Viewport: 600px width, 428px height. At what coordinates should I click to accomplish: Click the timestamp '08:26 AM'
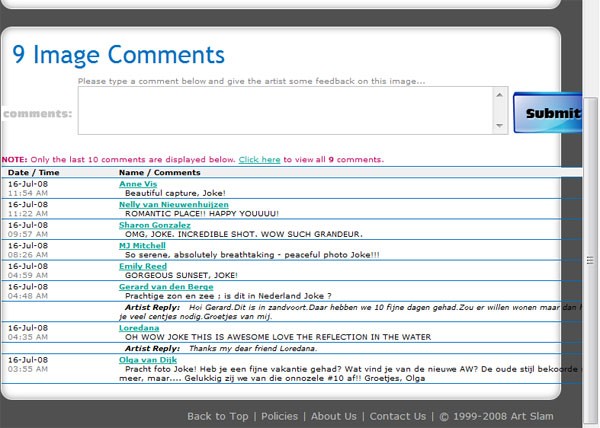tap(28, 255)
